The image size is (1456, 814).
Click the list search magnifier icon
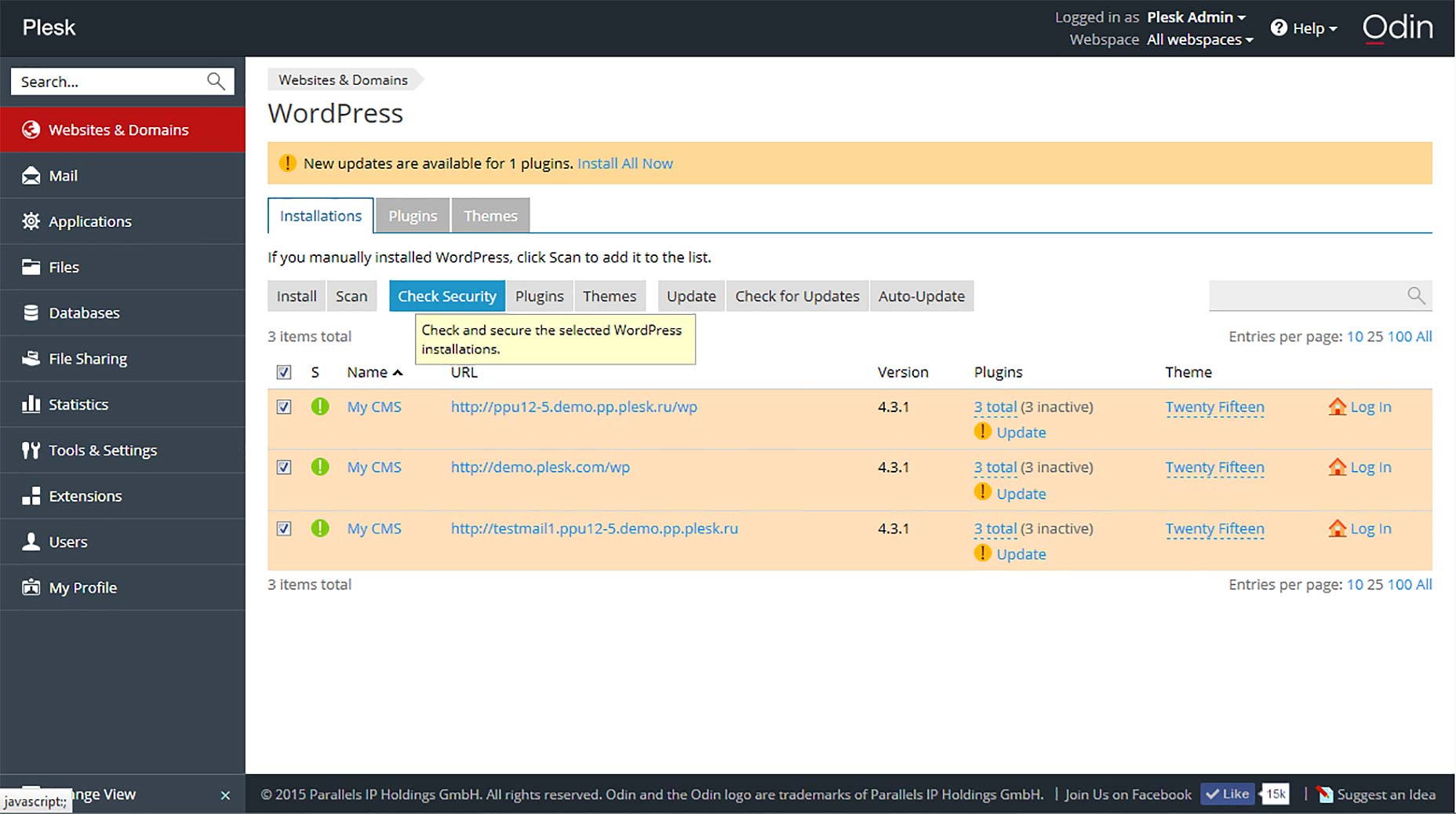pos(1415,295)
